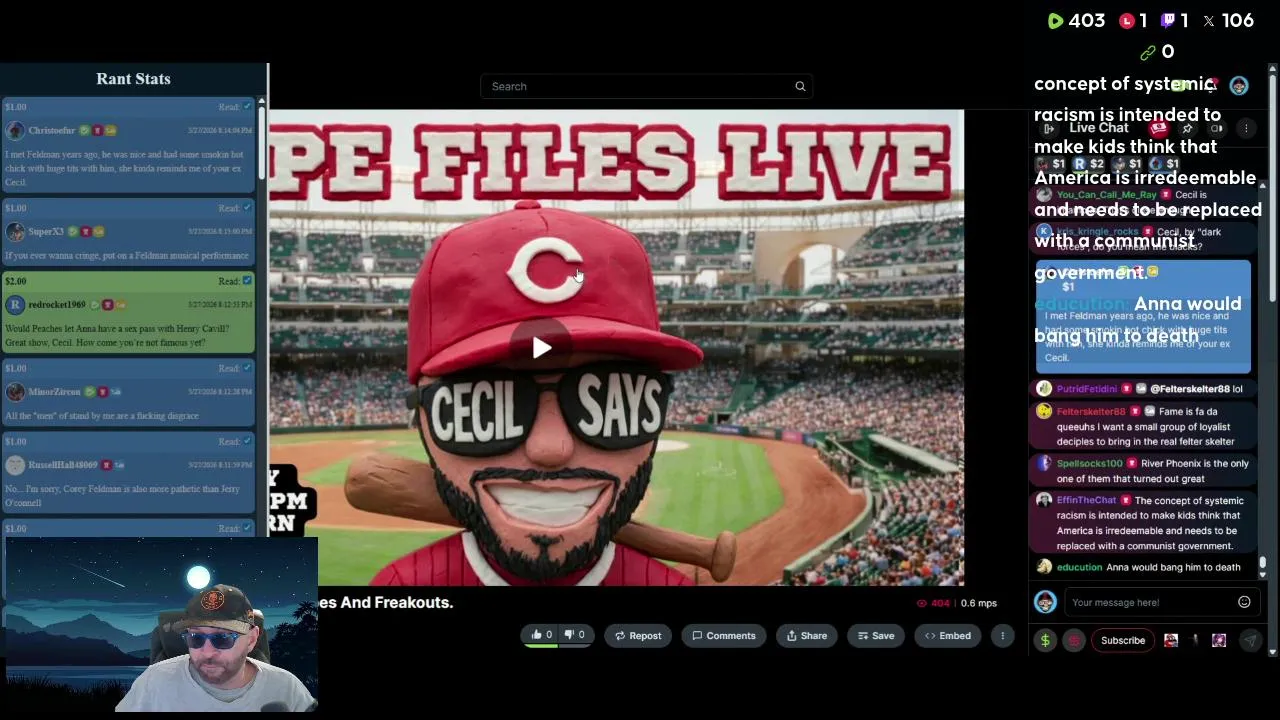Click the purple Twitch counter icon

pyautogui.click(x=1168, y=21)
